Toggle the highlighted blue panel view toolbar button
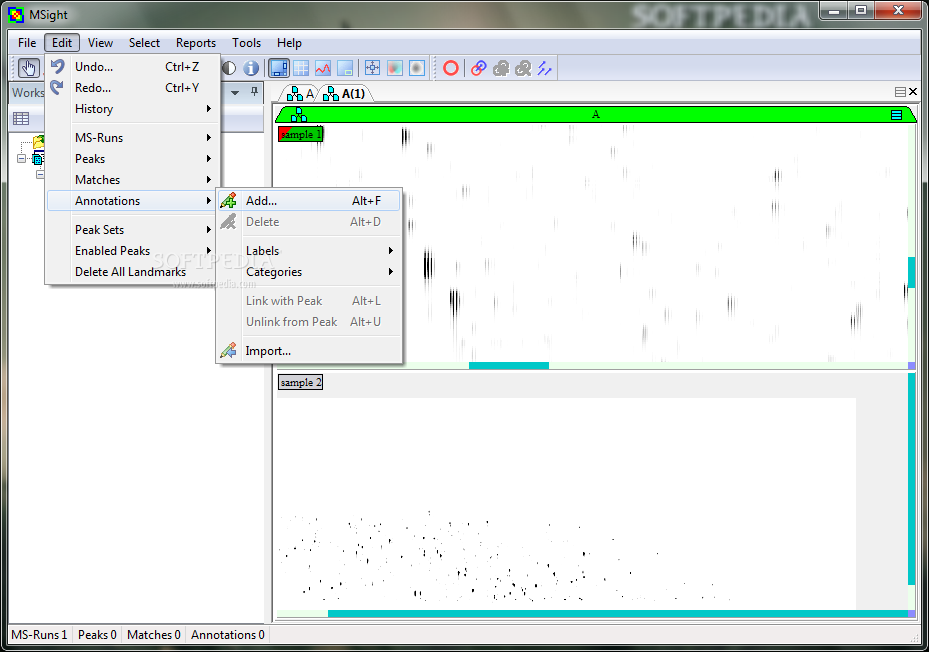 pos(278,68)
